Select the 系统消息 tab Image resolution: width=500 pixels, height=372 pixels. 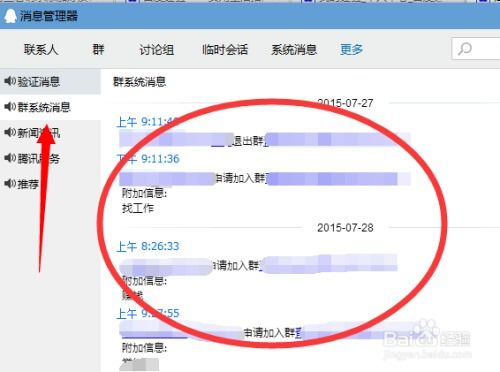pyautogui.click(x=294, y=50)
